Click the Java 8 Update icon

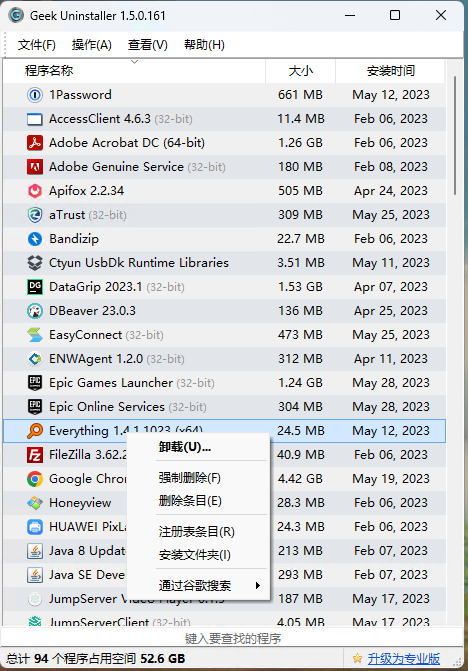pyautogui.click(x=35, y=551)
